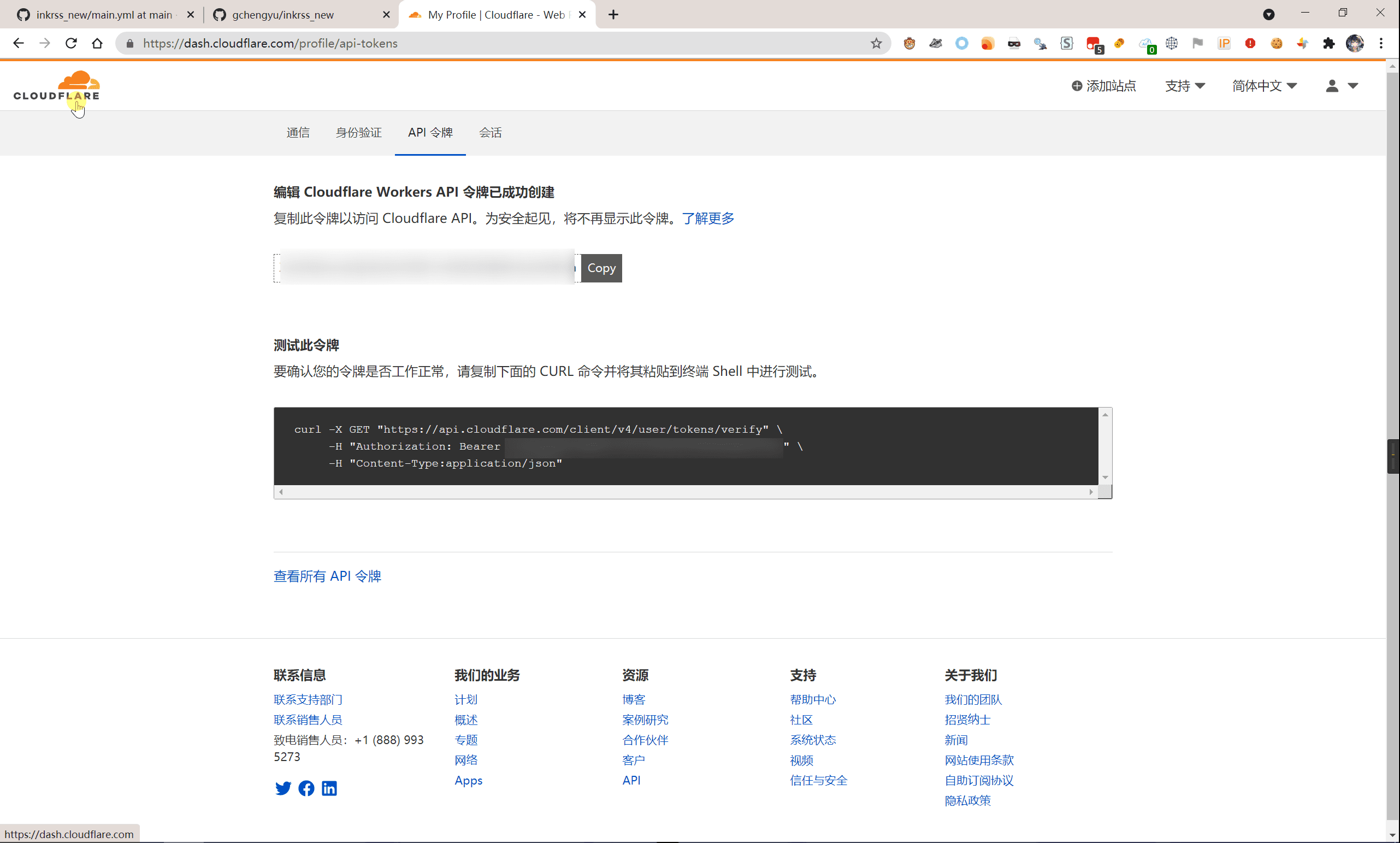This screenshot has width=1400, height=843.
Task: Open the Apps footer link
Action: click(468, 781)
